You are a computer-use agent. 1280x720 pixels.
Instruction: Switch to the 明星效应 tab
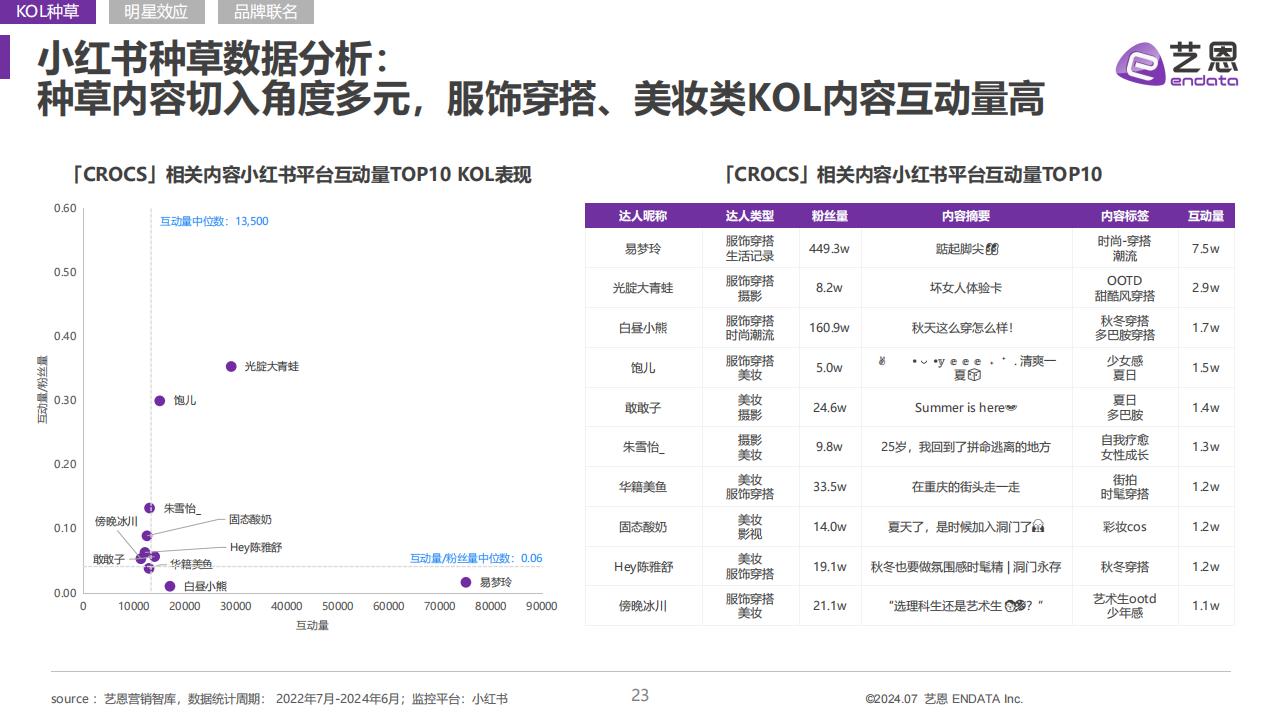pos(155,12)
